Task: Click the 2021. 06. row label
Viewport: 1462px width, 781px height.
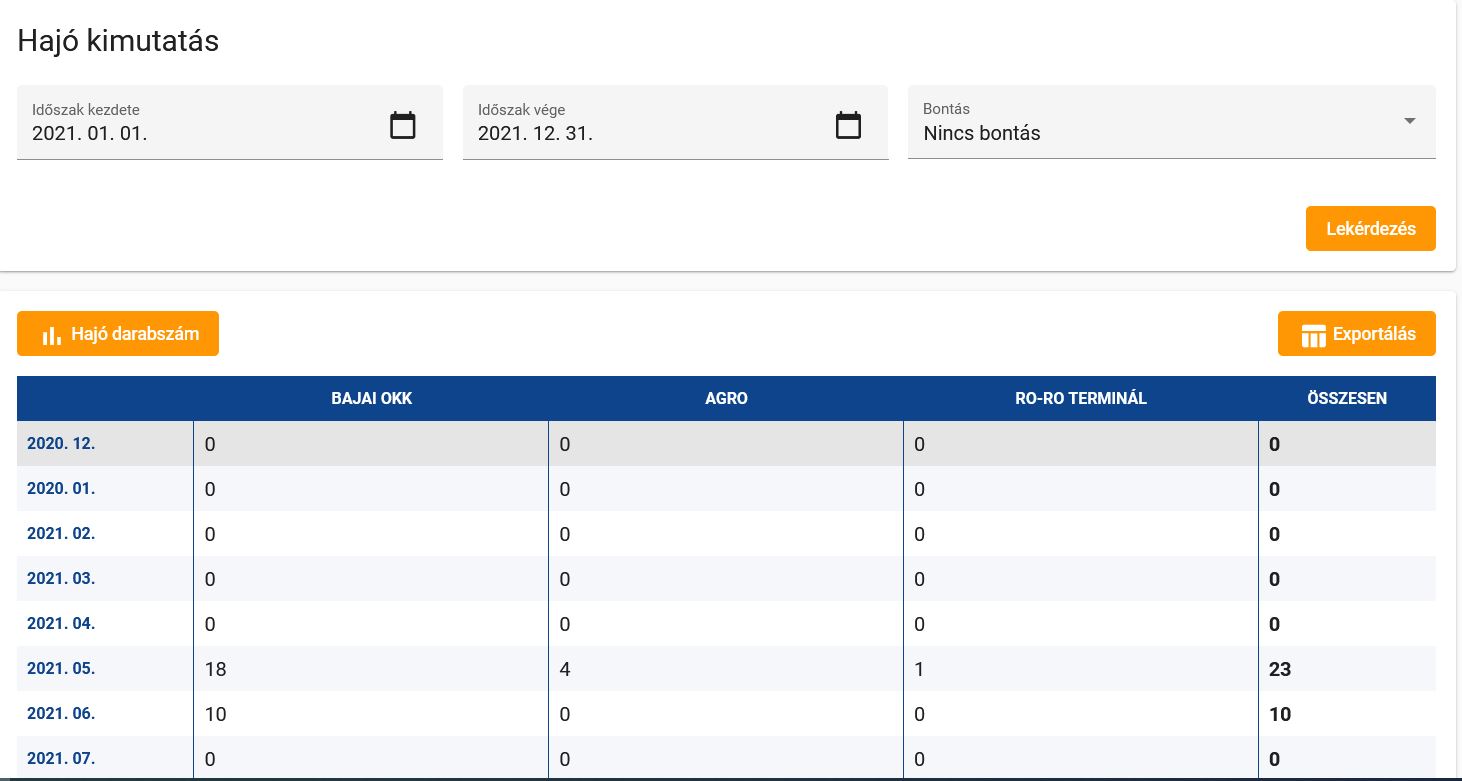Action: 61,713
